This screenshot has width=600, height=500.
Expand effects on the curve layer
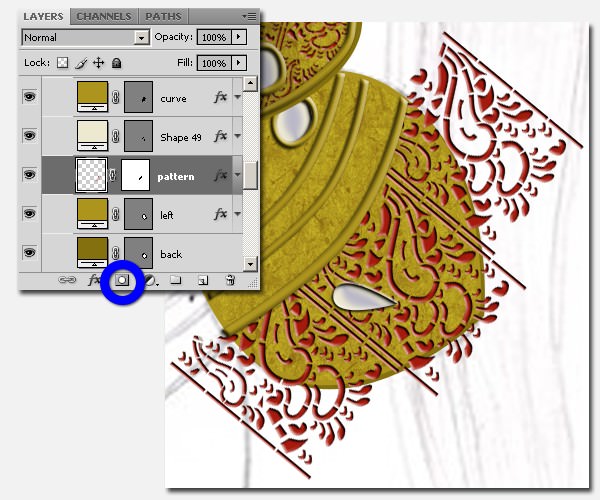pos(237,97)
